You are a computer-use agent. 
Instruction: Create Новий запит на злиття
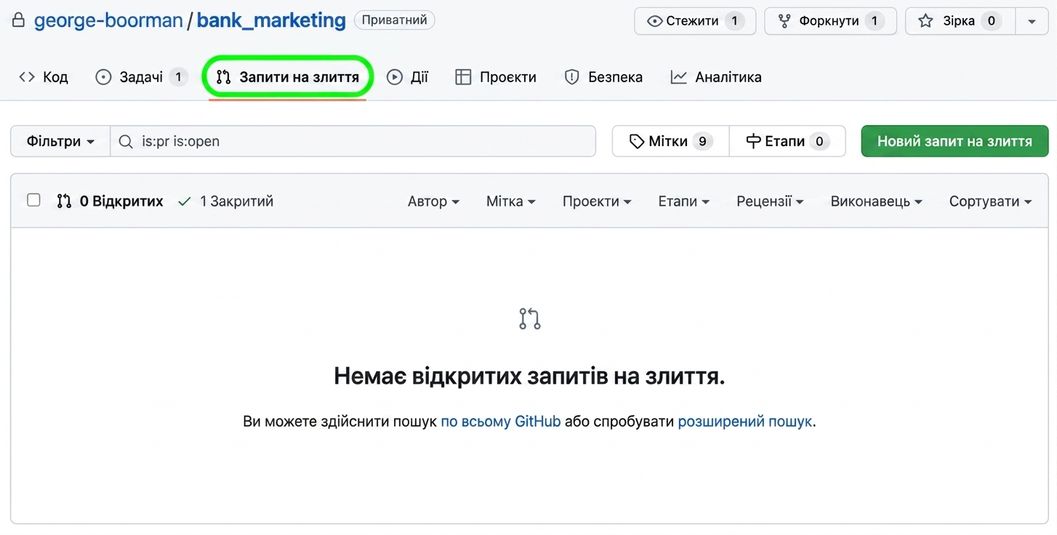955,141
